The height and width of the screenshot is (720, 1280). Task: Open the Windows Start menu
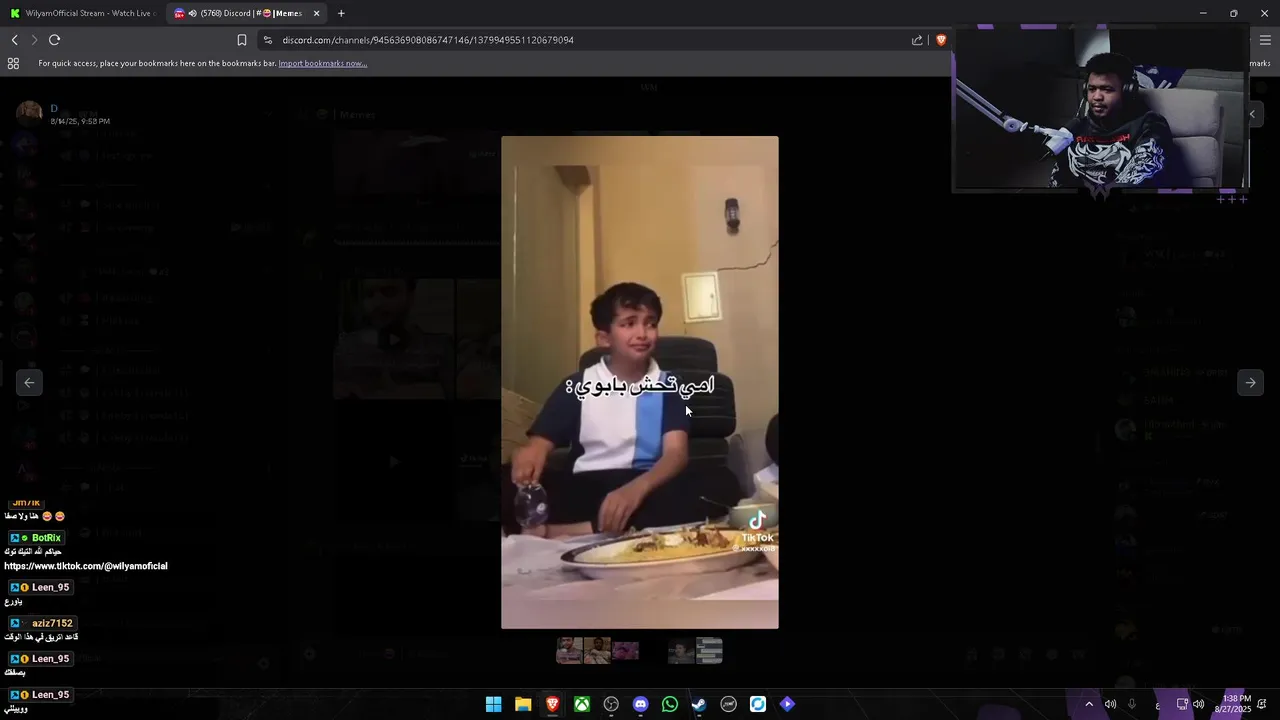pyautogui.click(x=493, y=704)
